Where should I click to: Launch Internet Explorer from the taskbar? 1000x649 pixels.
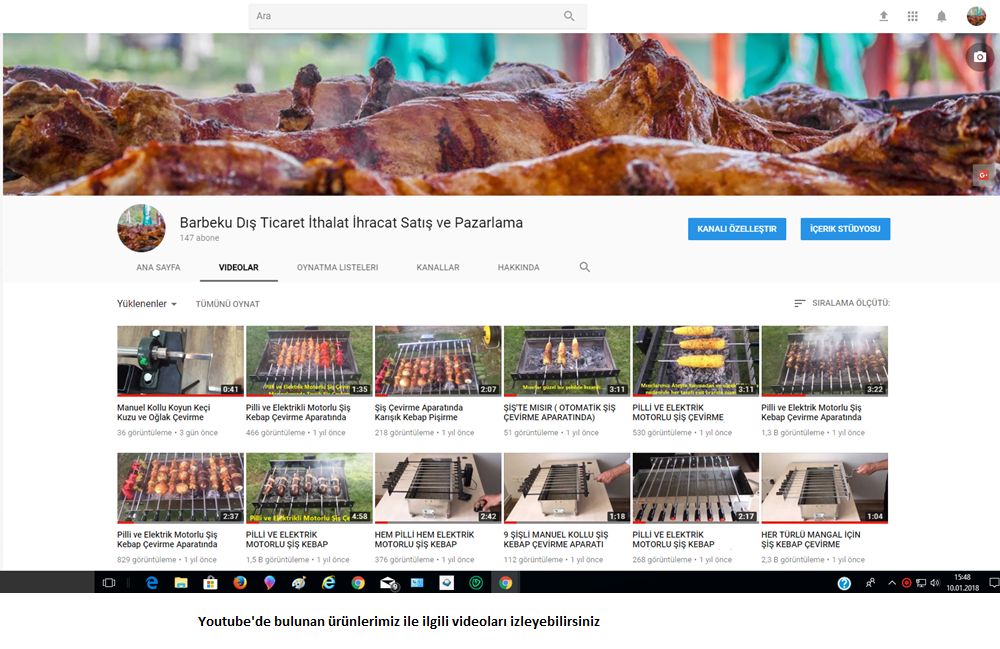pyautogui.click(x=328, y=583)
